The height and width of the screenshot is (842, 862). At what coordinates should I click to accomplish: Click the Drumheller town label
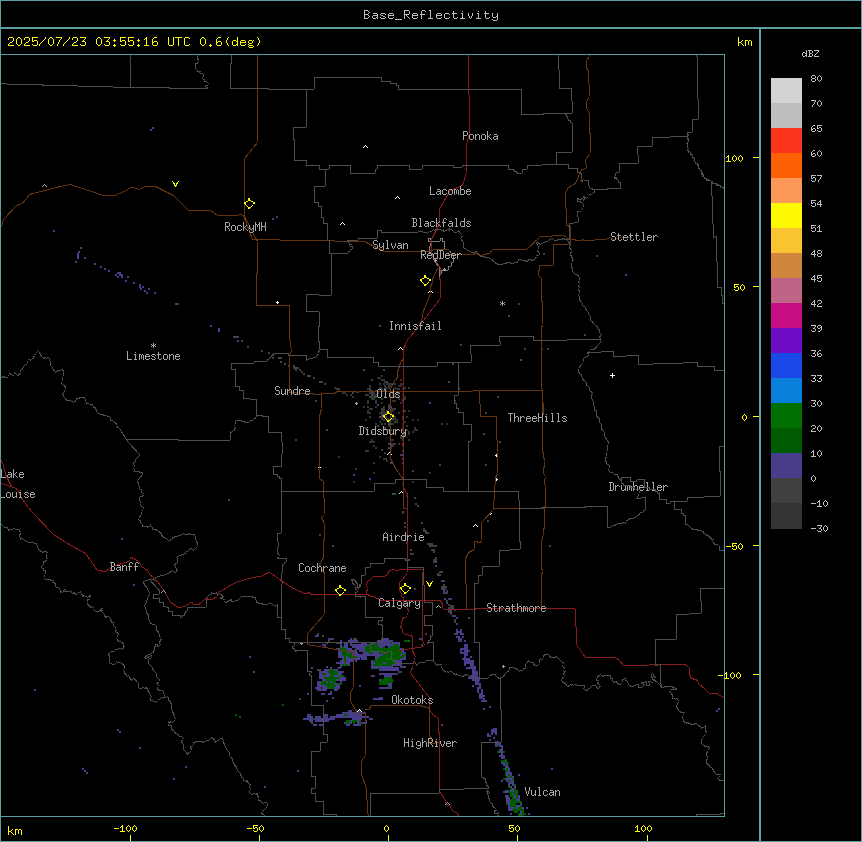tap(638, 487)
